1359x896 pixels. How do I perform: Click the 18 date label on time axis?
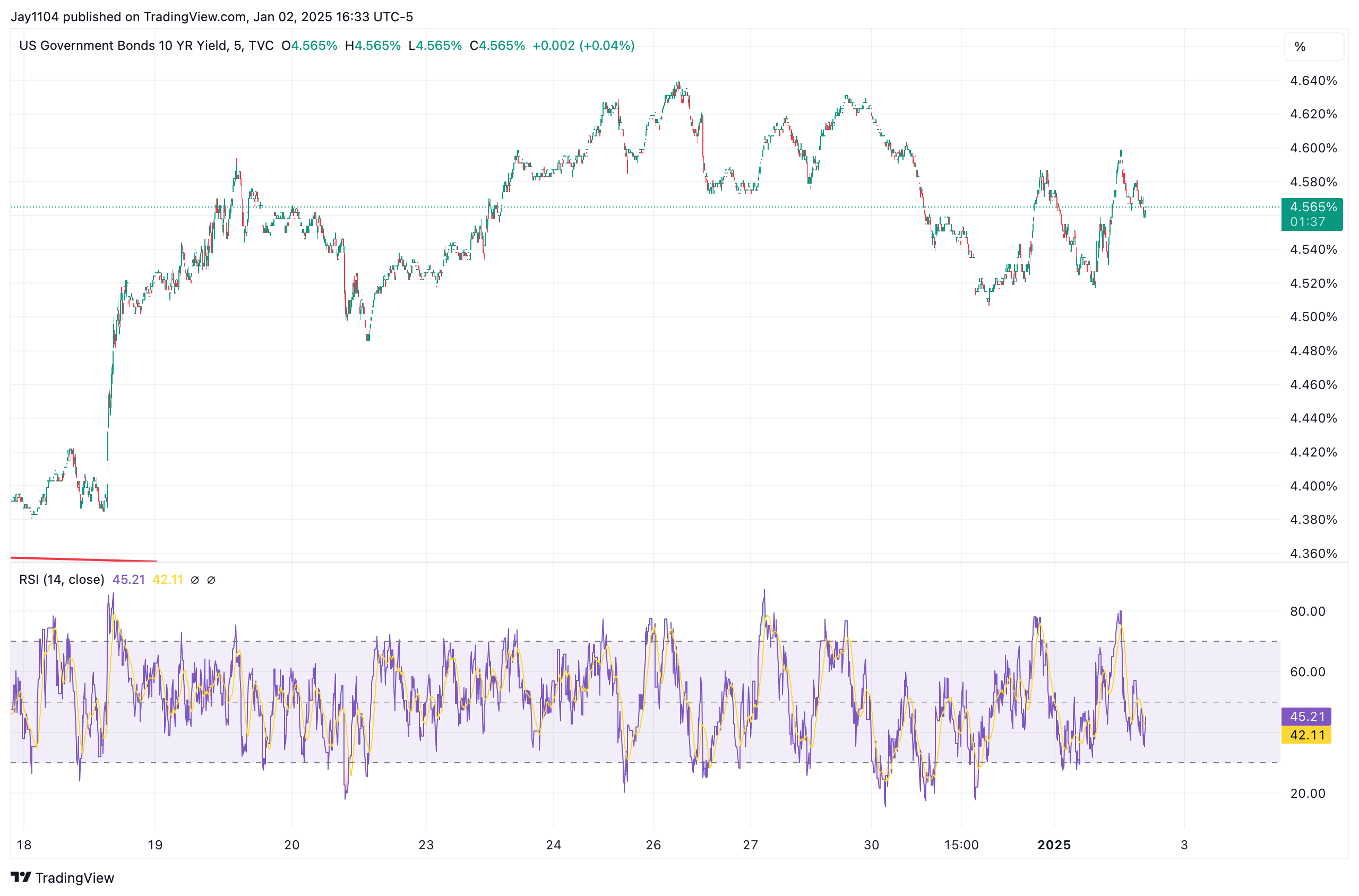coord(24,845)
